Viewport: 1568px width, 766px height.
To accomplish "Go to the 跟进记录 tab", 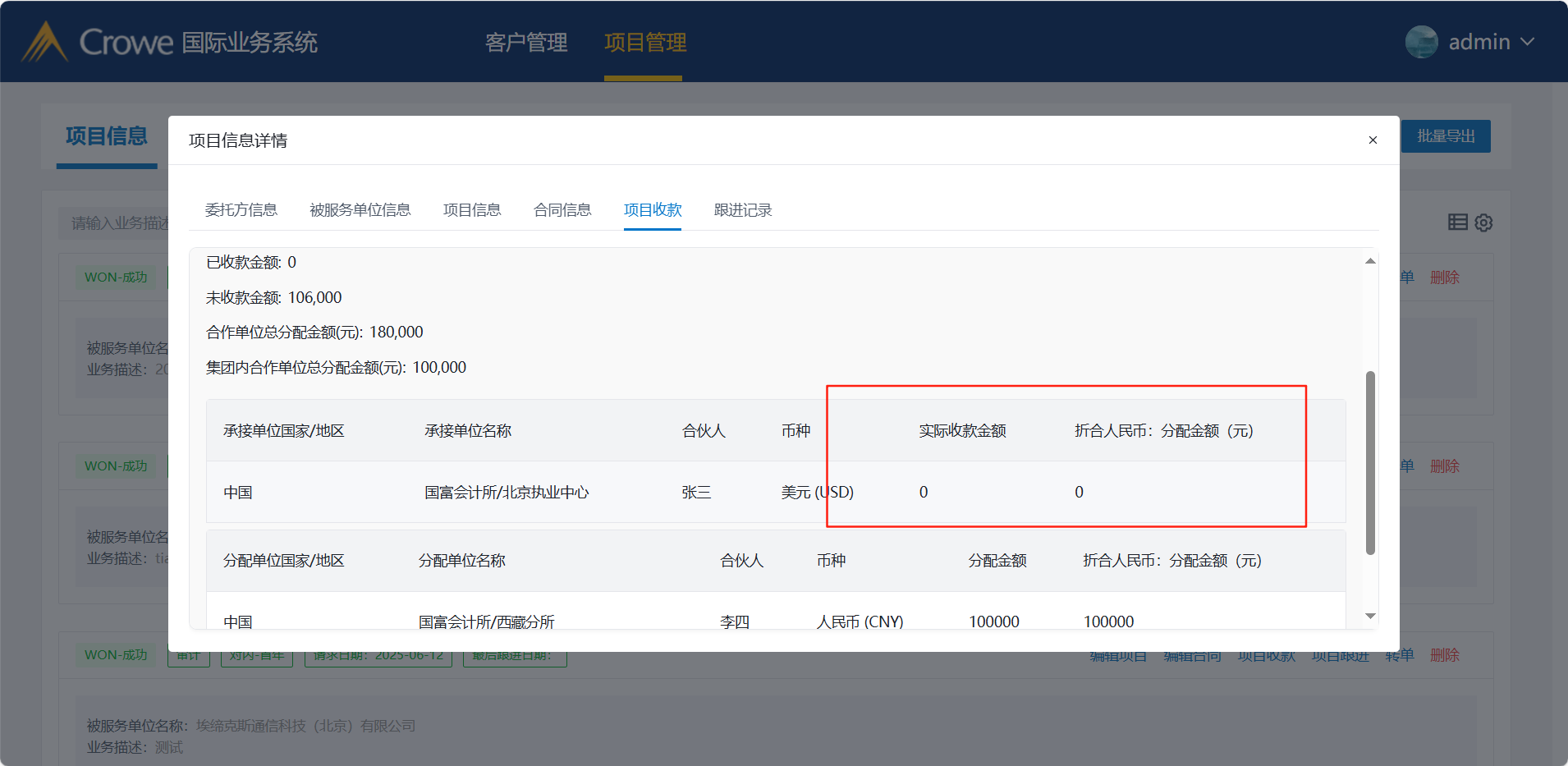I will tap(743, 210).
